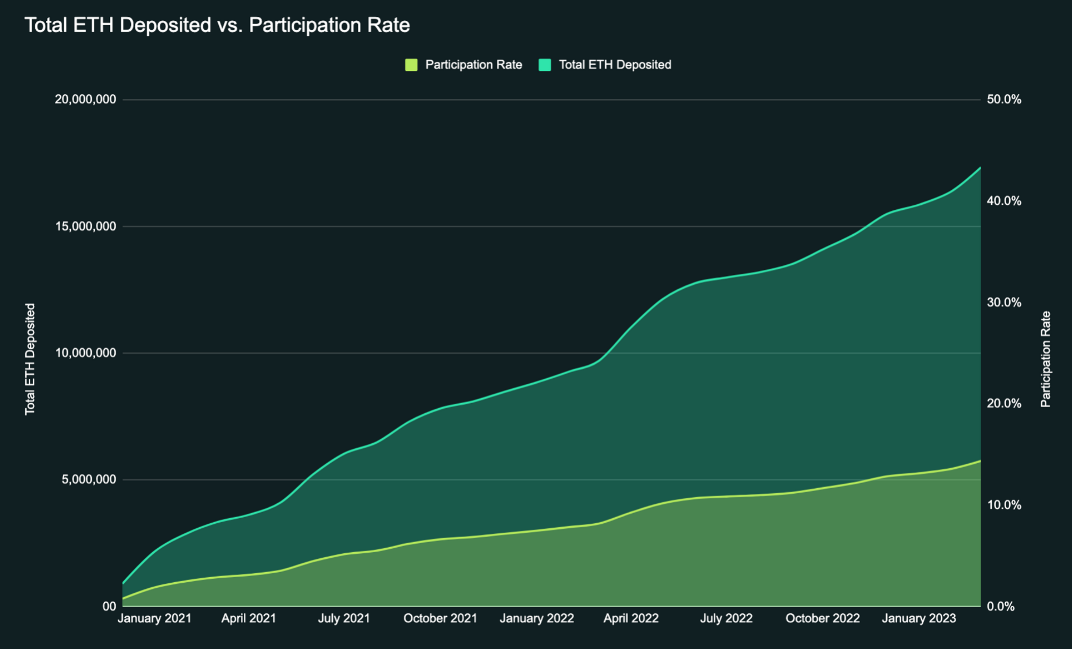Click the 10,000,000 left axis tick label
The width and height of the screenshot is (1072, 649).
[80, 353]
